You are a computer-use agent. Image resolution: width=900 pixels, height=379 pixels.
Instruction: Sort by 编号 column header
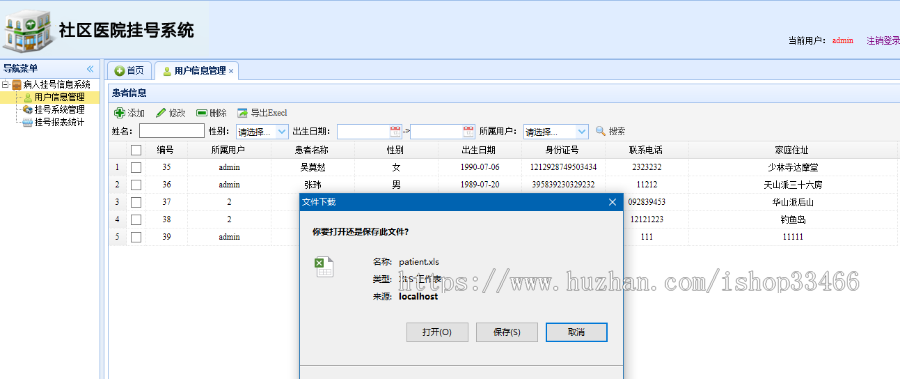166,150
